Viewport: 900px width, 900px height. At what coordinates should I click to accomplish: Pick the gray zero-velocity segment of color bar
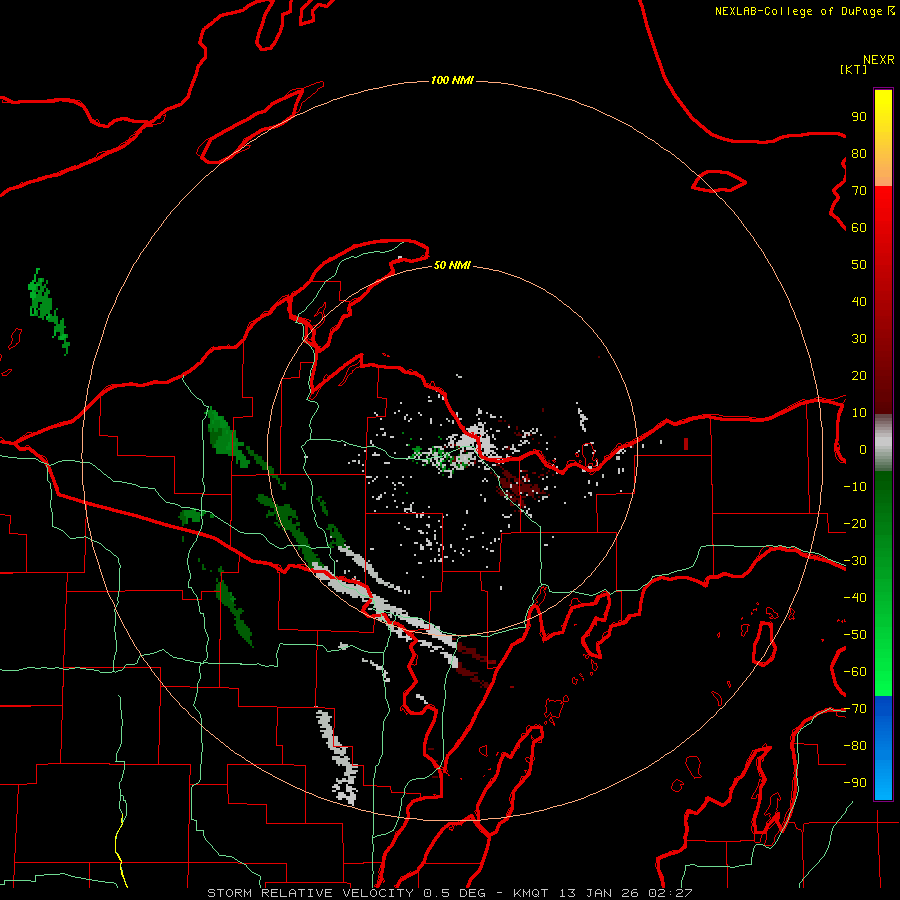pos(883,443)
